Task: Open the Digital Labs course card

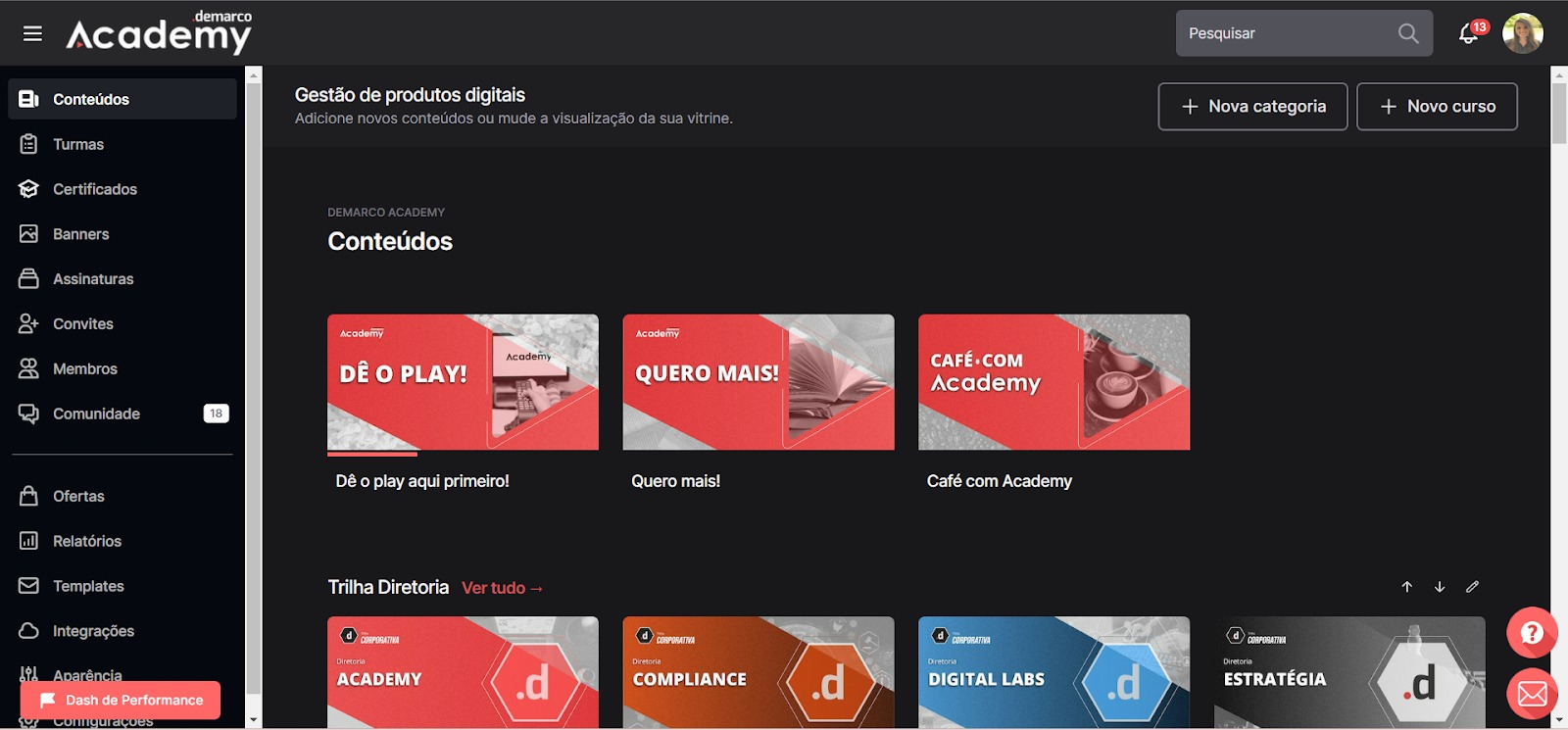Action: tap(1053, 672)
